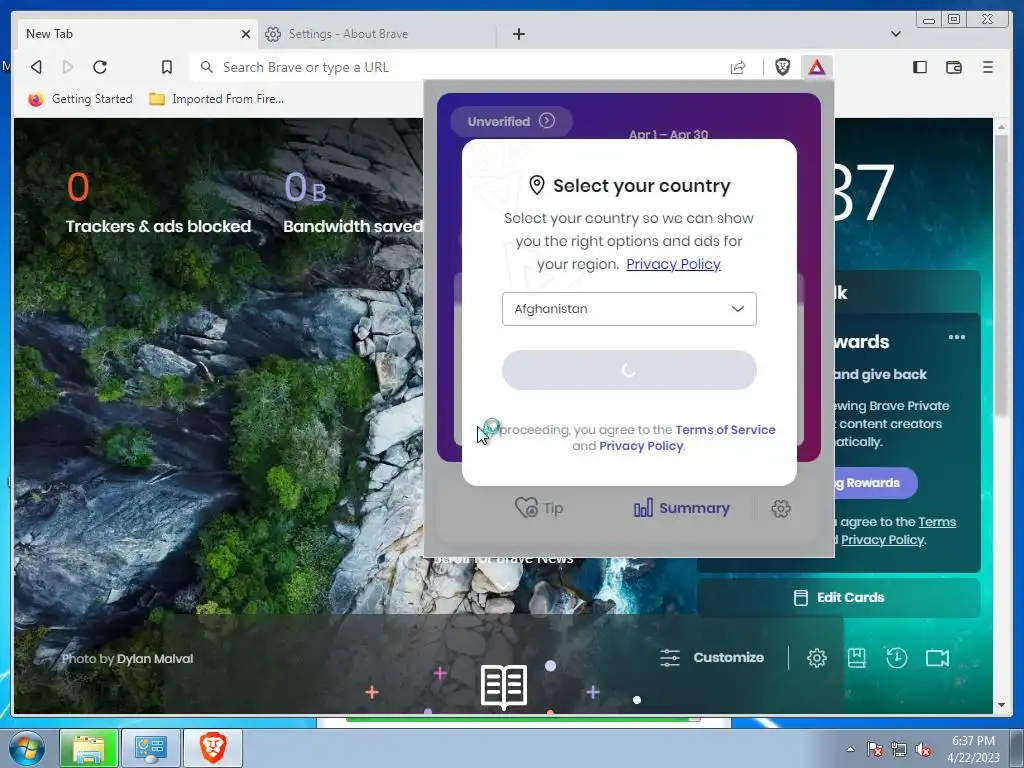Open the Afghanistan country dropdown

point(629,309)
